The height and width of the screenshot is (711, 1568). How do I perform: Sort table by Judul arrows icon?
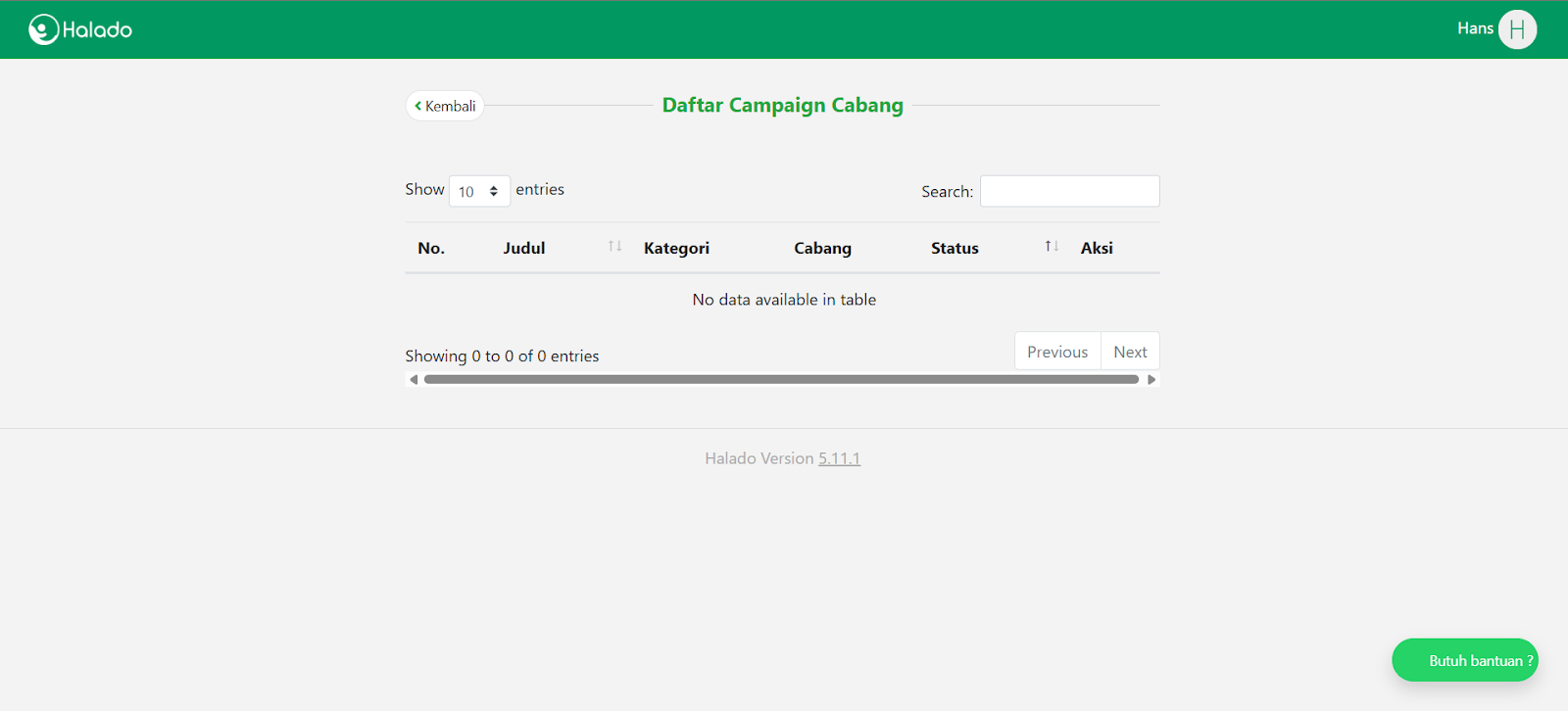614,247
